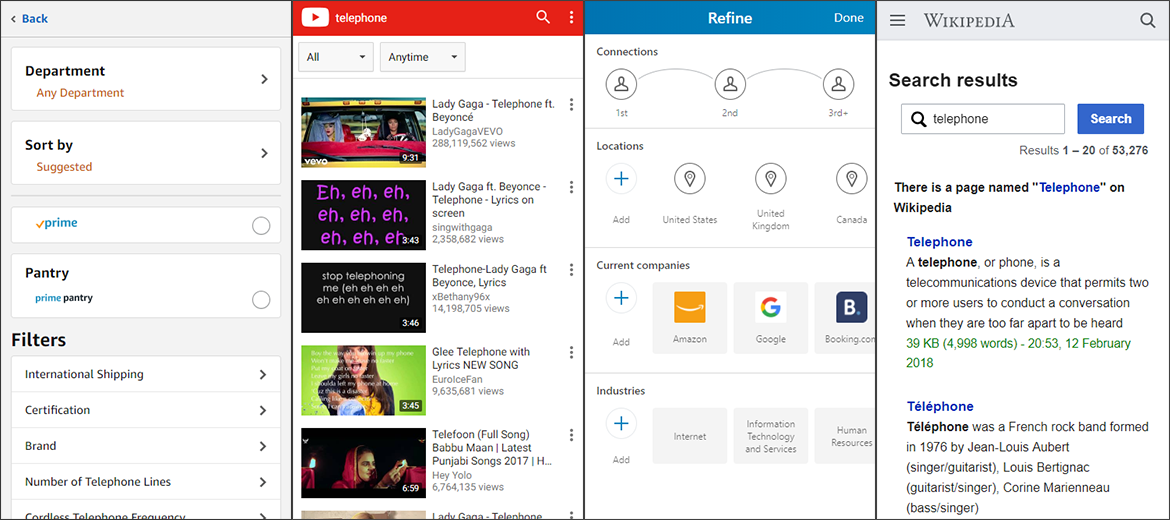Select Information Technology and Services tile

tap(771, 436)
